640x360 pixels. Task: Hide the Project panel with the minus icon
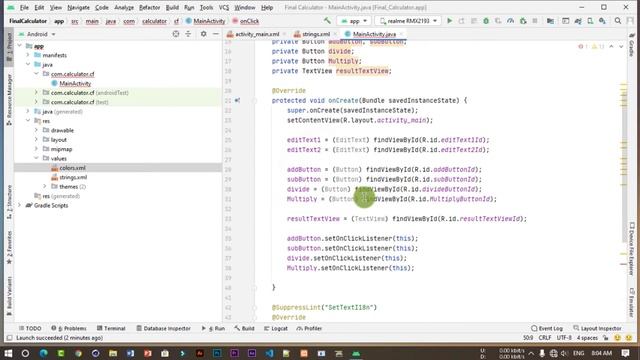click(216, 34)
